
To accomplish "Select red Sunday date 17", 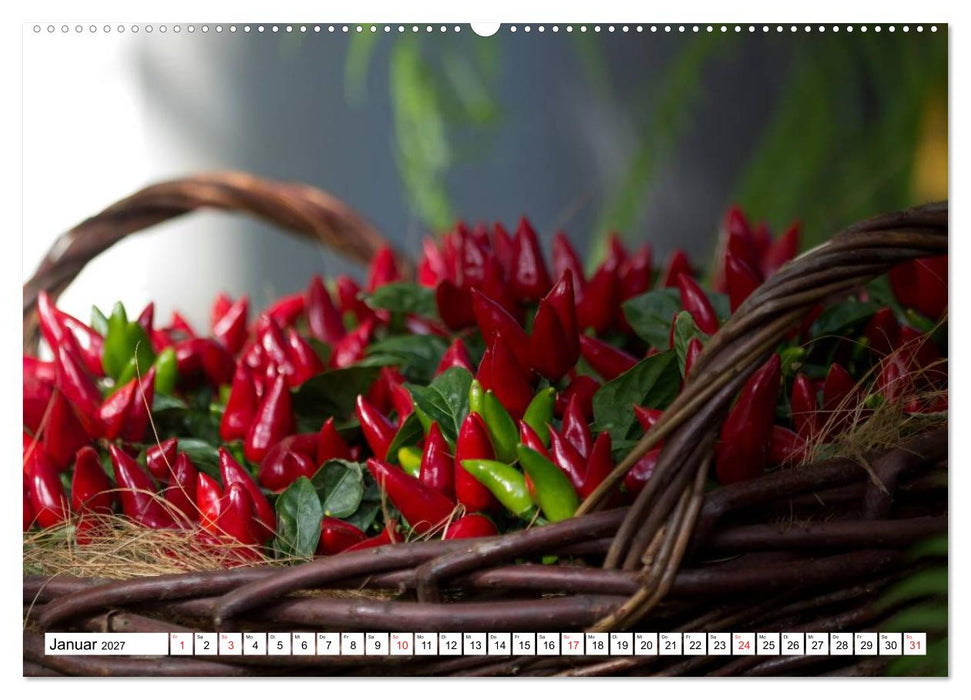I will (x=573, y=644).
